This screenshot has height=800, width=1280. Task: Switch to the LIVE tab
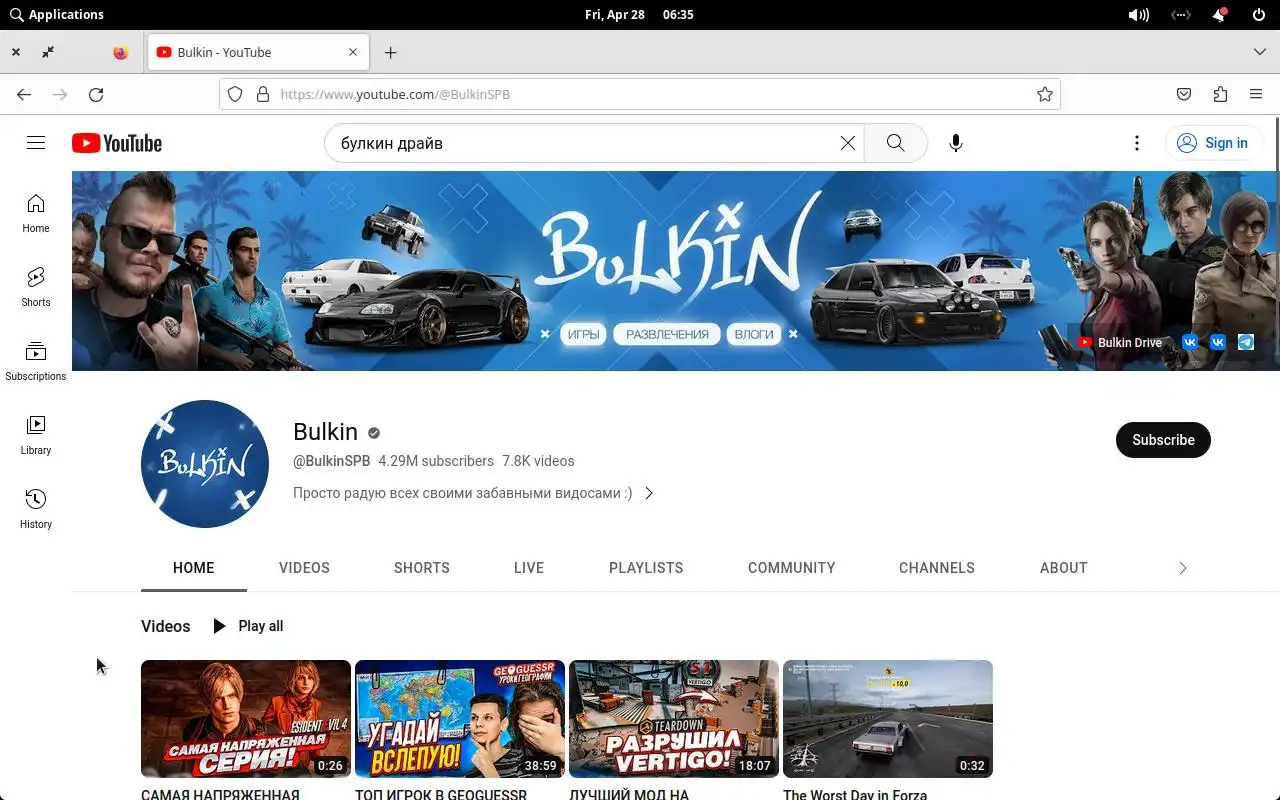(x=529, y=568)
